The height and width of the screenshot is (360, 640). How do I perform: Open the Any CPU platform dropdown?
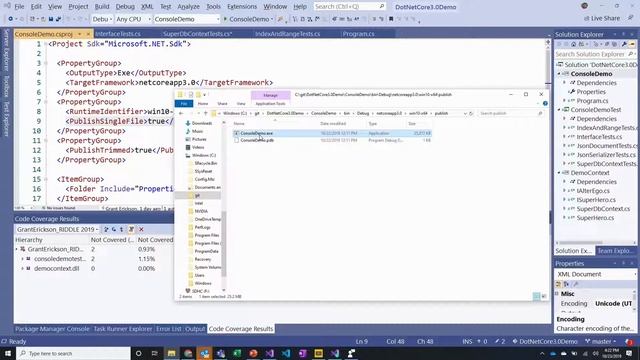tap(133, 19)
